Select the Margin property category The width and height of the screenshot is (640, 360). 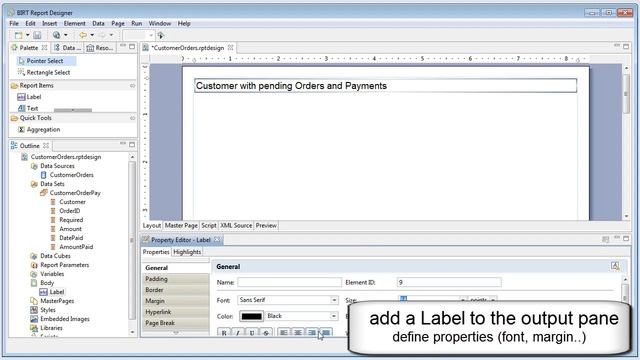[x=176, y=301]
